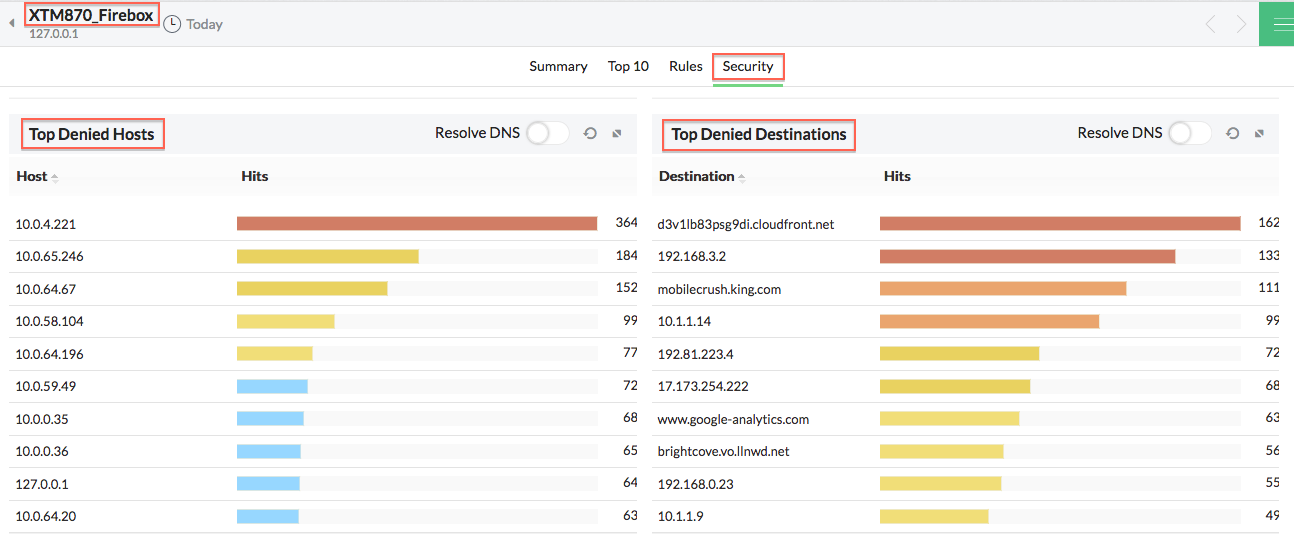The image size is (1294, 534).
Task: Open the mobilecrush.king.com destination
Action: pyautogui.click(x=719, y=289)
